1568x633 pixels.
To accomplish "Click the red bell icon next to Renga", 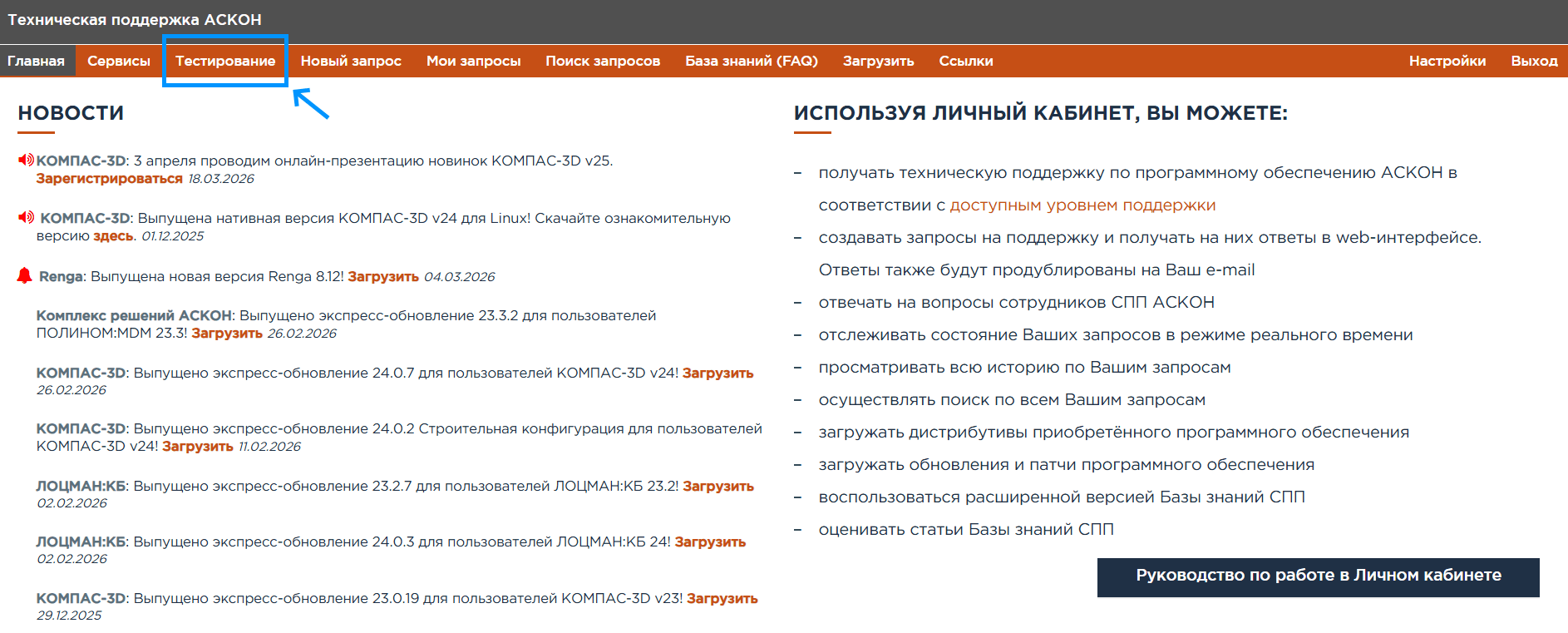I will coord(25,276).
